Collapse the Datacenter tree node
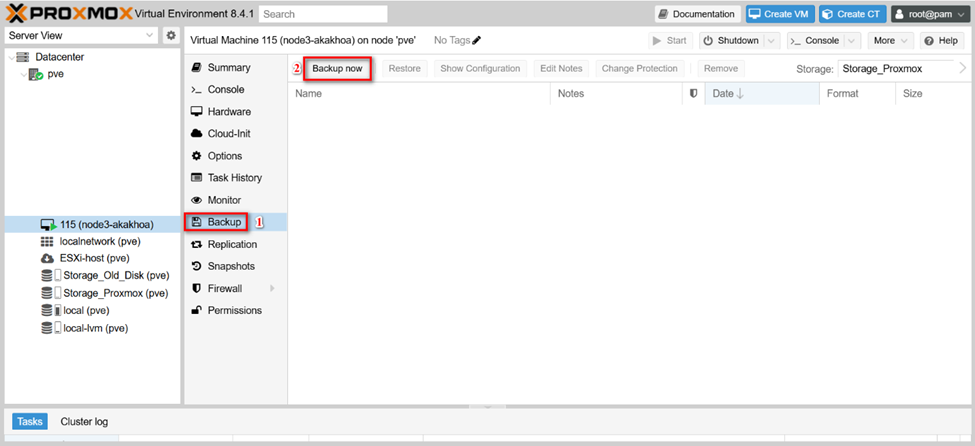This screenshot has height=446, width=975. click(11, 58)
